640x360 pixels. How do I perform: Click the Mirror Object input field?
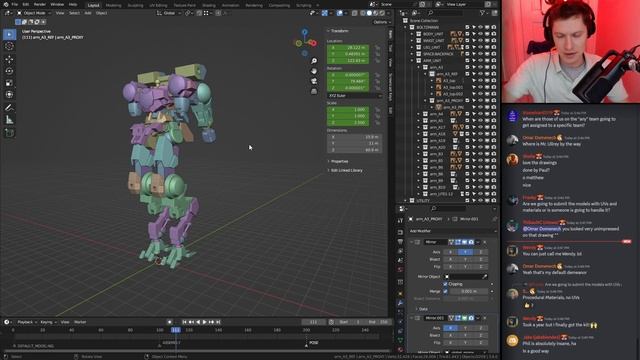click(466, 277)
